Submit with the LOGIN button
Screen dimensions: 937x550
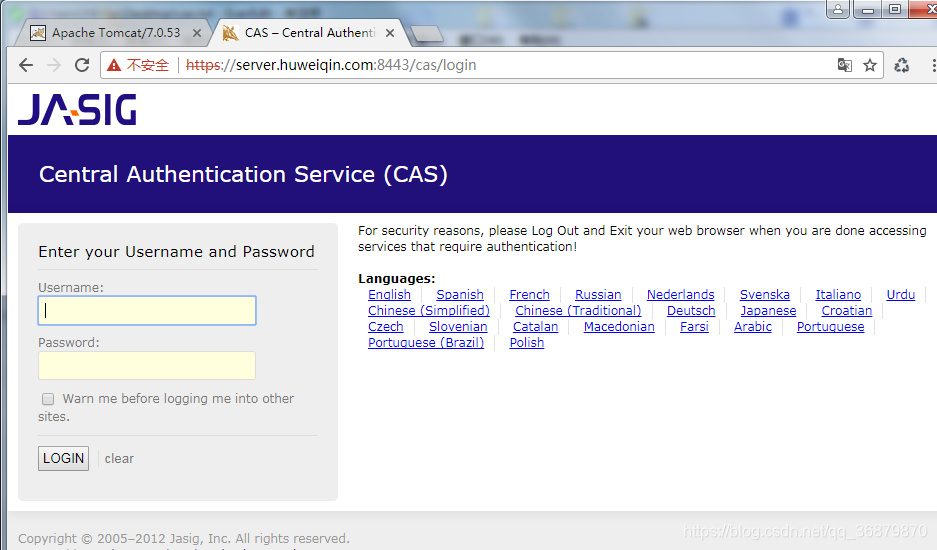[x=63, y=459]
